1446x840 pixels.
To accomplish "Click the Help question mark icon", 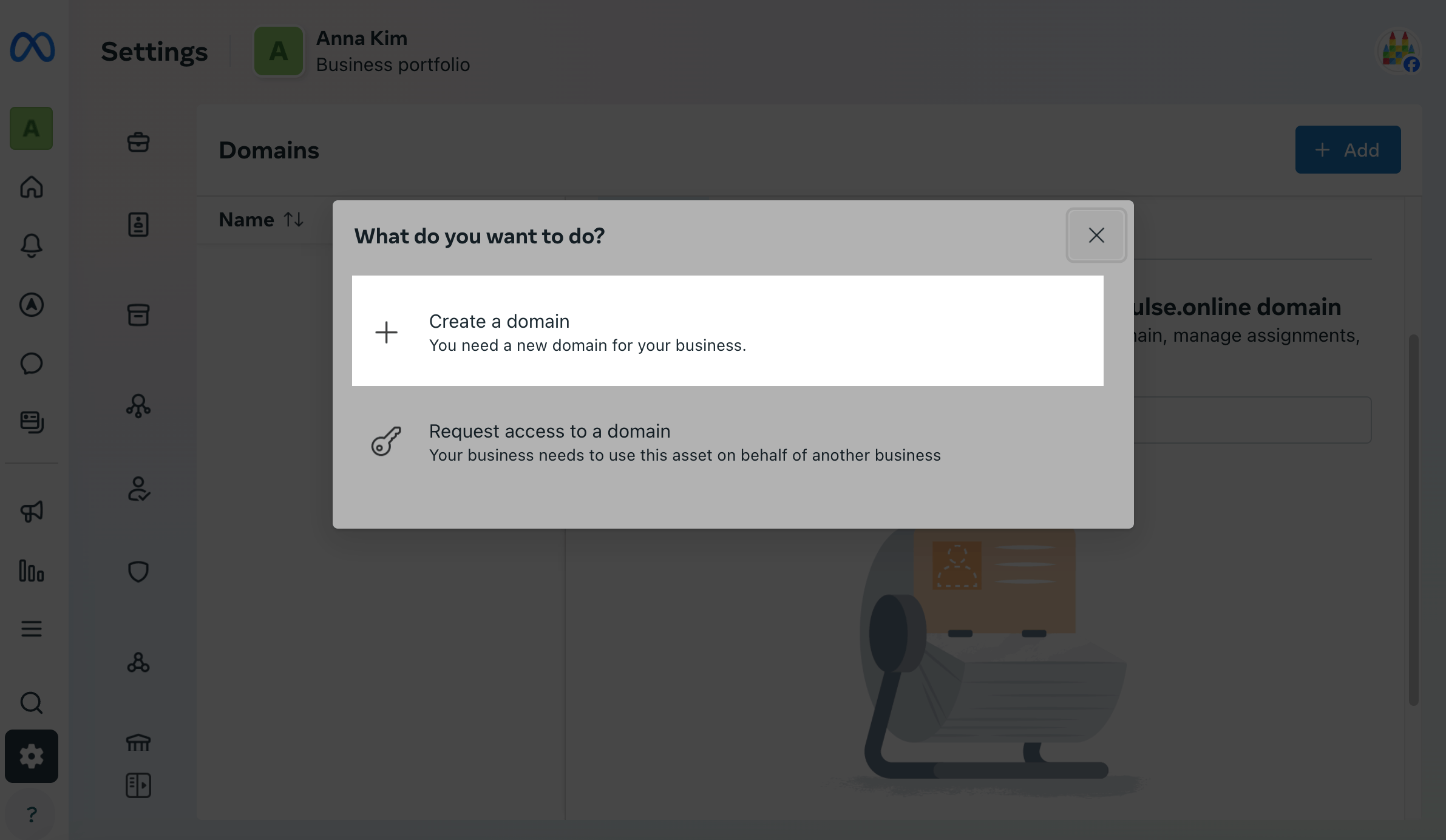I will click(32, 815).
